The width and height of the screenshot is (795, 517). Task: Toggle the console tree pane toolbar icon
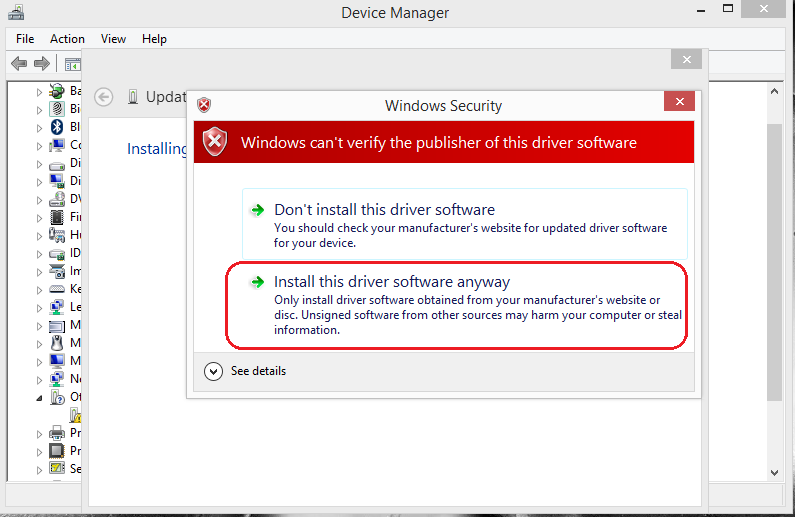click(x=72, y=64)
